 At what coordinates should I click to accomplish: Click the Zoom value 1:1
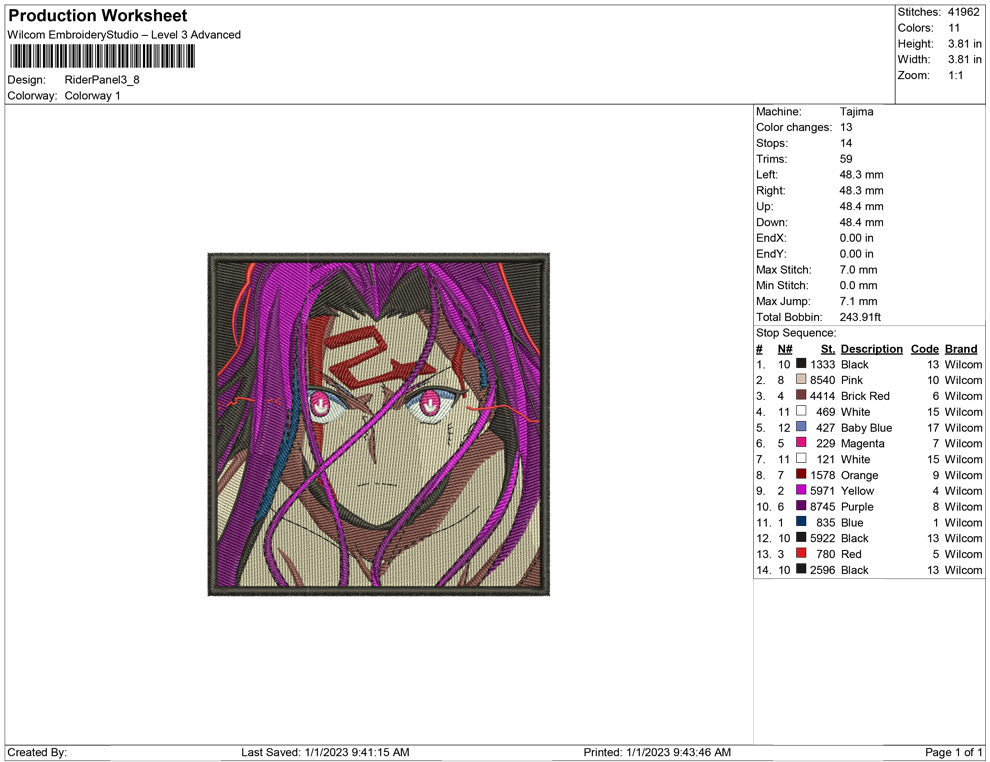(x=955, y=75)
